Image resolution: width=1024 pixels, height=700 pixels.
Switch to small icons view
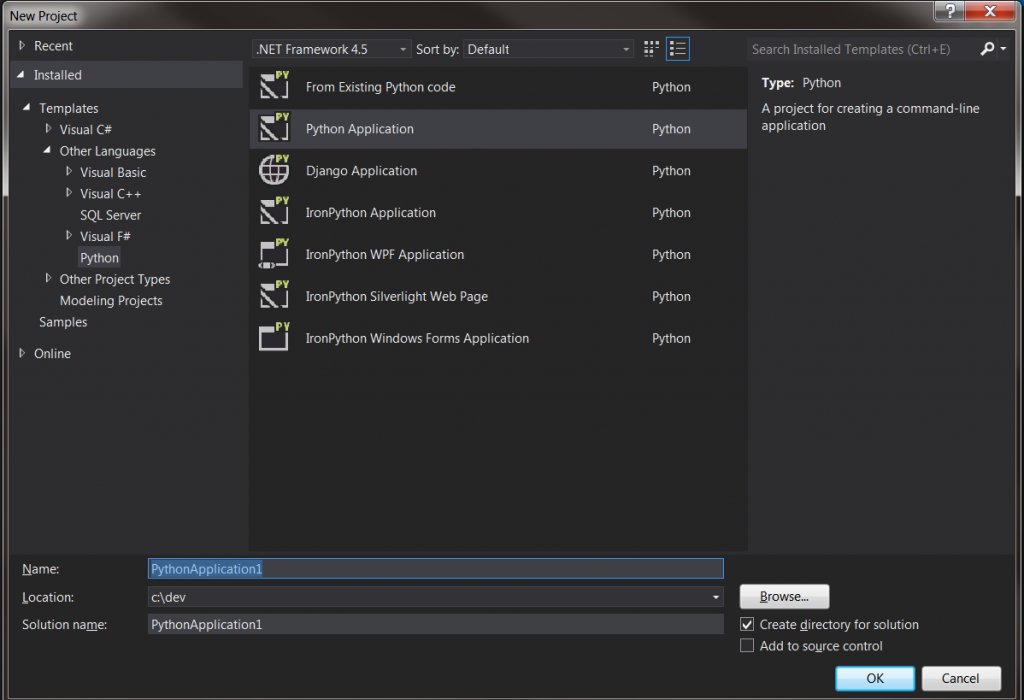(651, 49)
